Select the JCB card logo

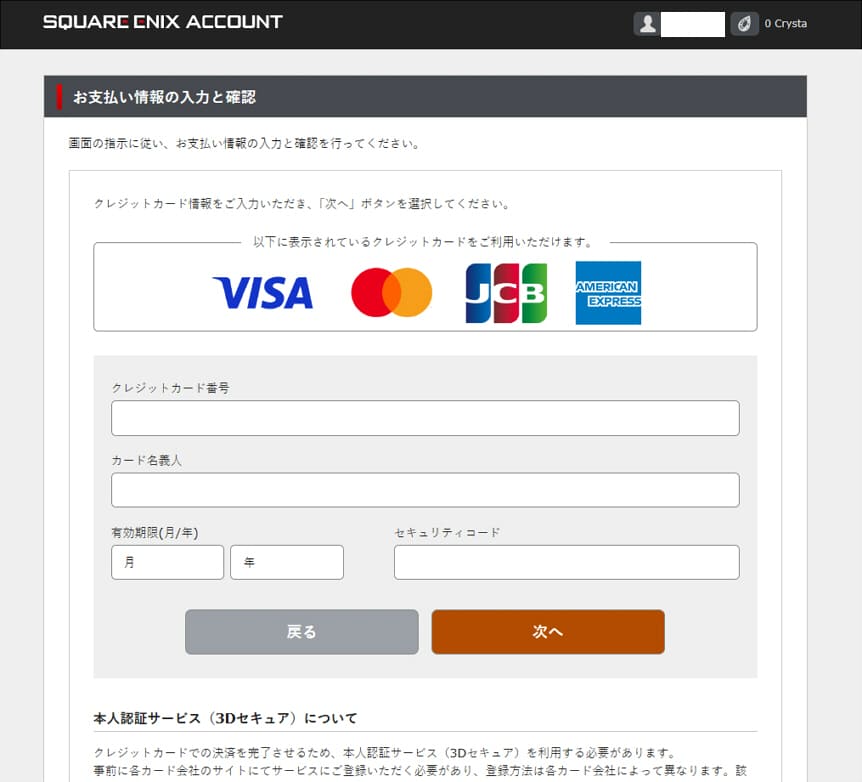click(x=506, y=293)
